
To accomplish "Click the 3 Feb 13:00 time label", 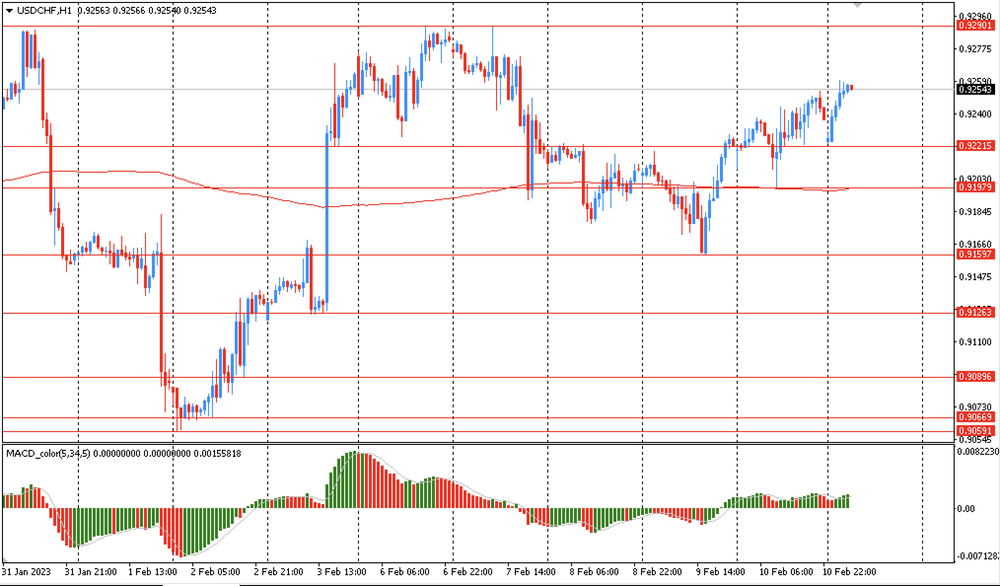I will 341,572.
